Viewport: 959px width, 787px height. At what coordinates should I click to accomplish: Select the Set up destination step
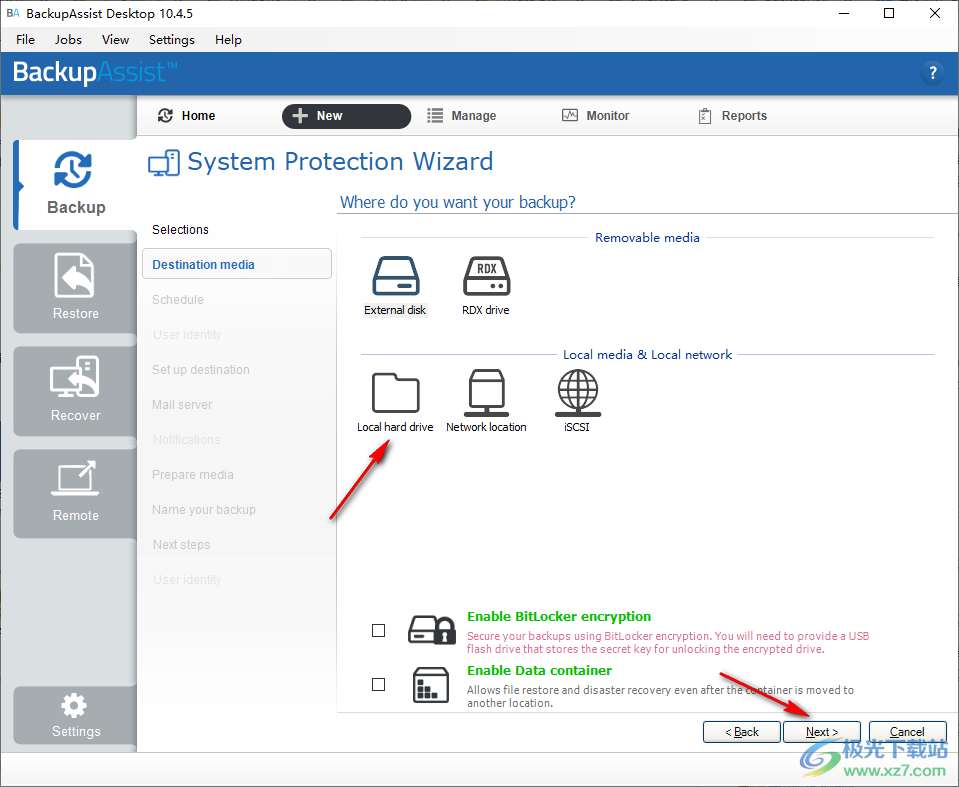coord(201,369)
